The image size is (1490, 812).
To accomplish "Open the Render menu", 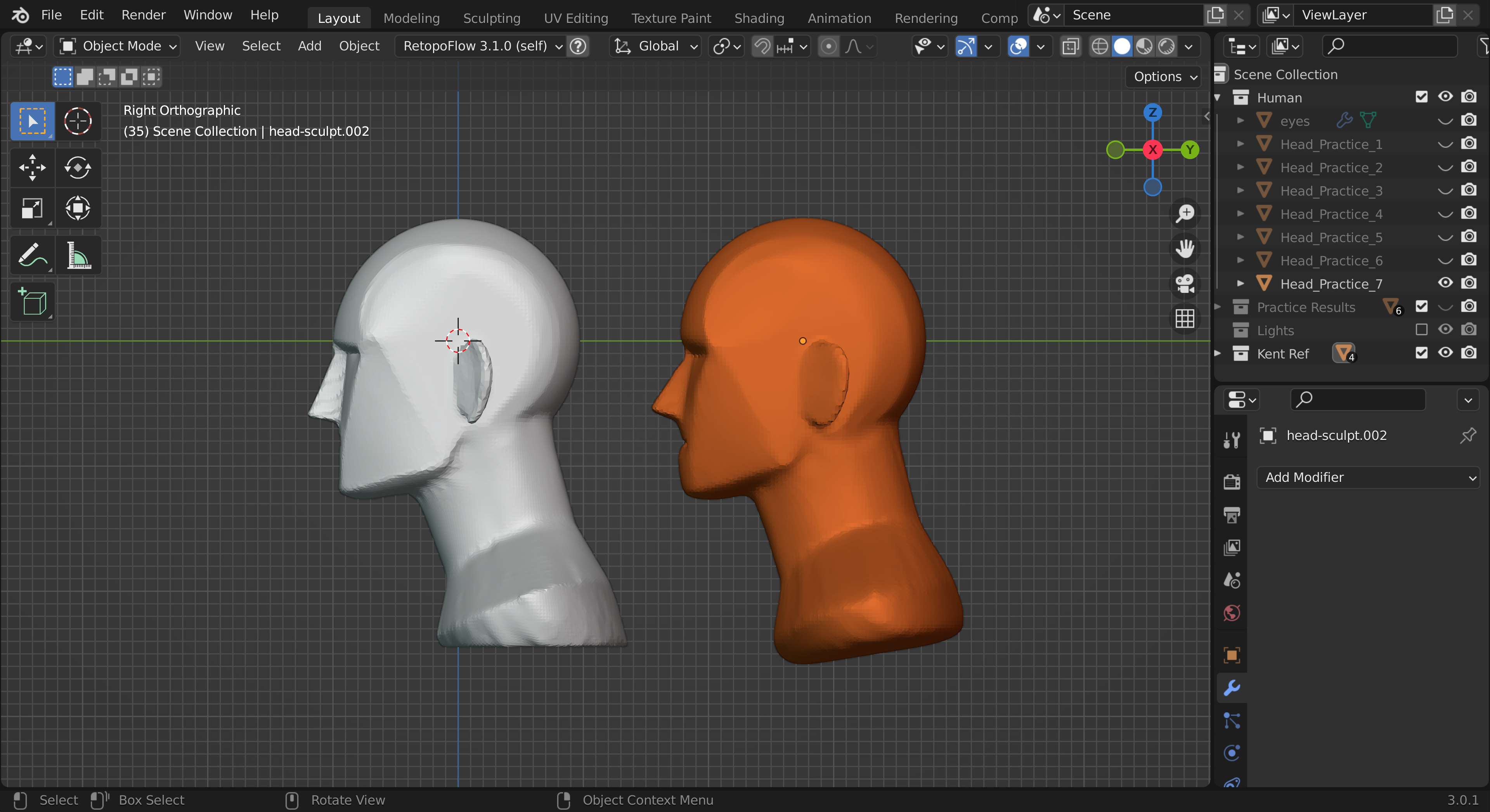I will point(143,15).
